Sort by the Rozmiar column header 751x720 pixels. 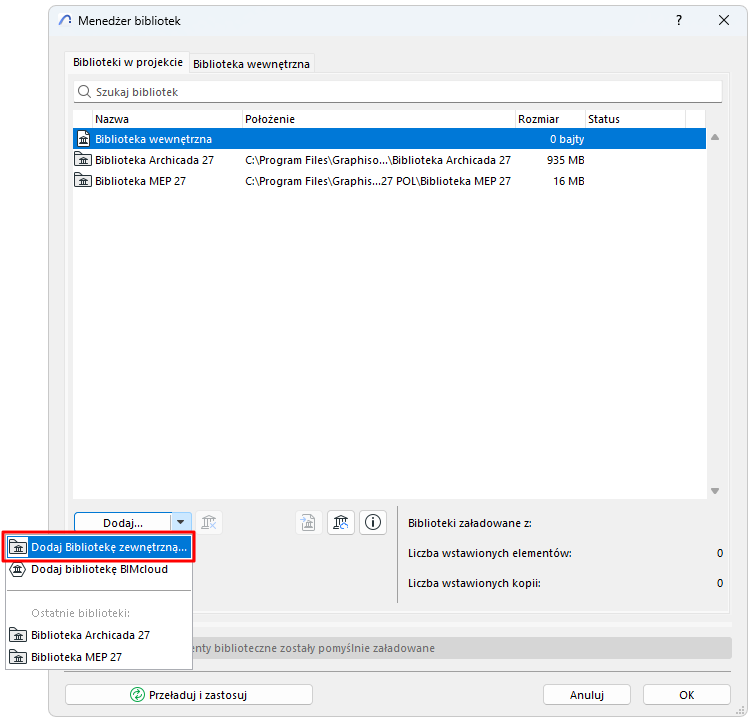[551, 119]
